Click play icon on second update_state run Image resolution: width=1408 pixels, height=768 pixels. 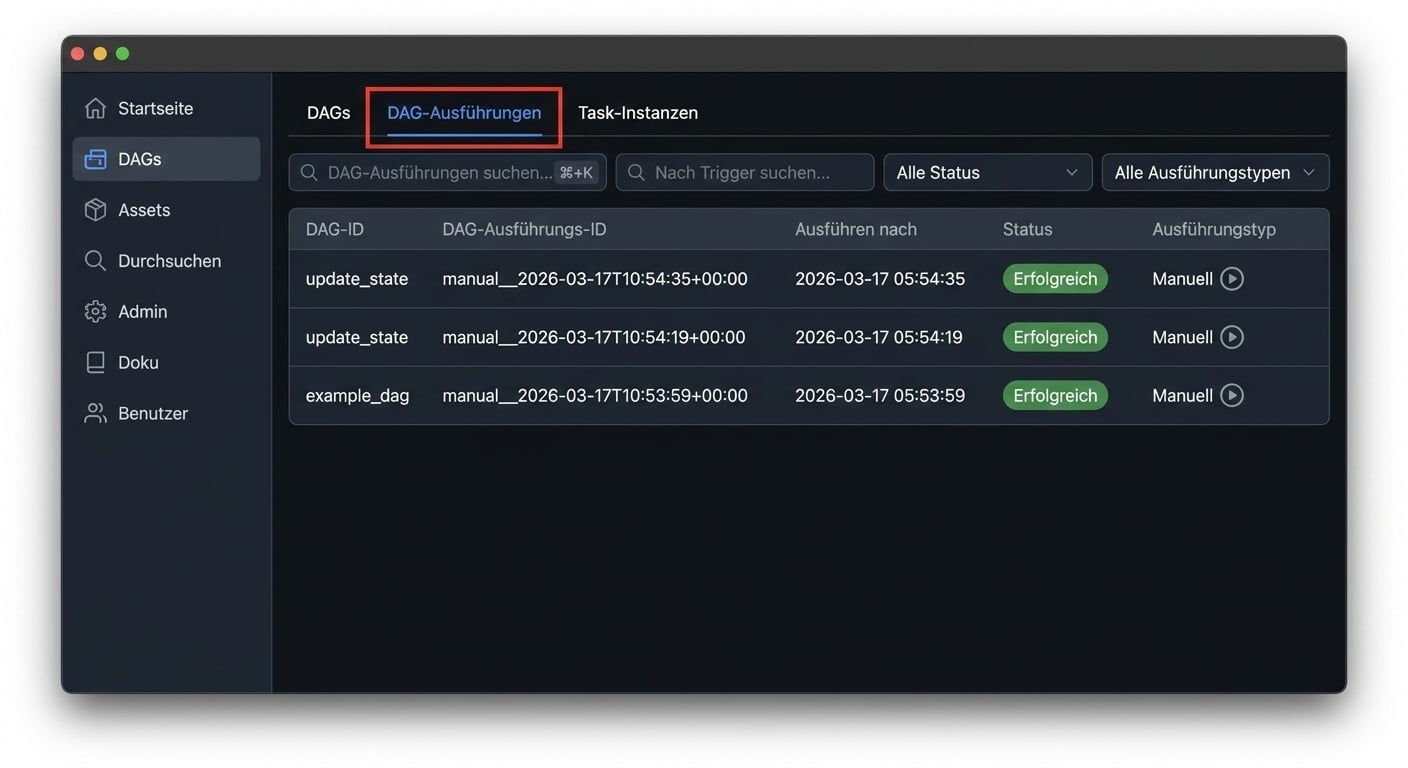(x=1232, y=337)
